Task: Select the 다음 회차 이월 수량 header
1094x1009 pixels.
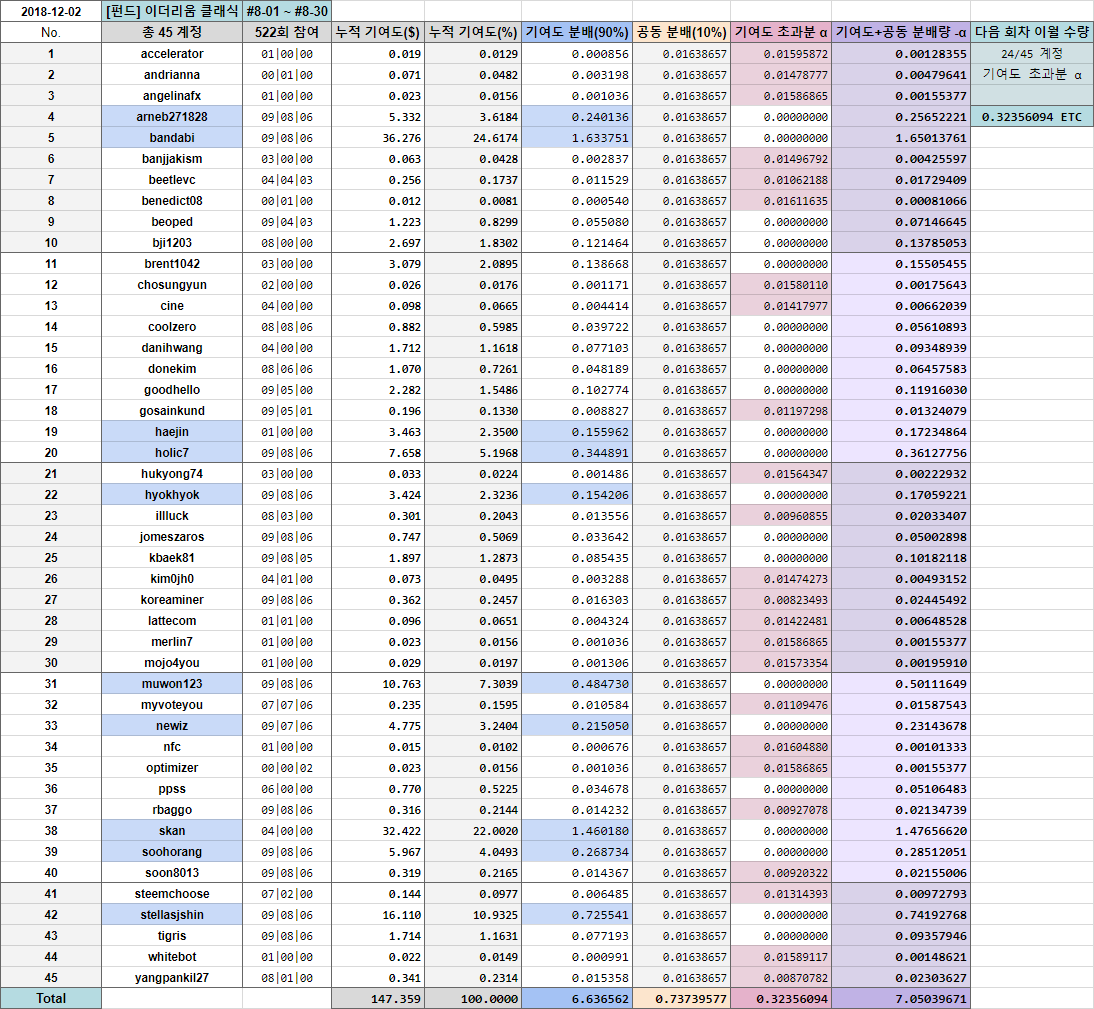Action: point(1032,32)
